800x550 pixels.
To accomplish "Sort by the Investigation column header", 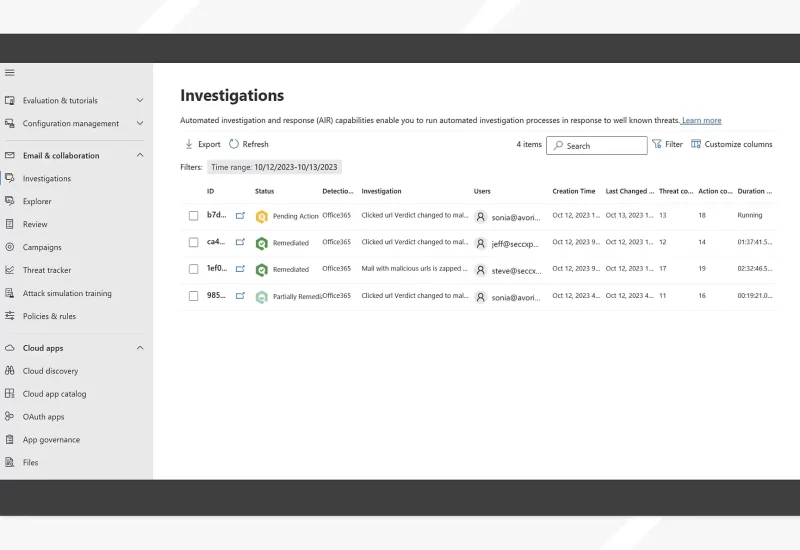I will click(381, 191).
